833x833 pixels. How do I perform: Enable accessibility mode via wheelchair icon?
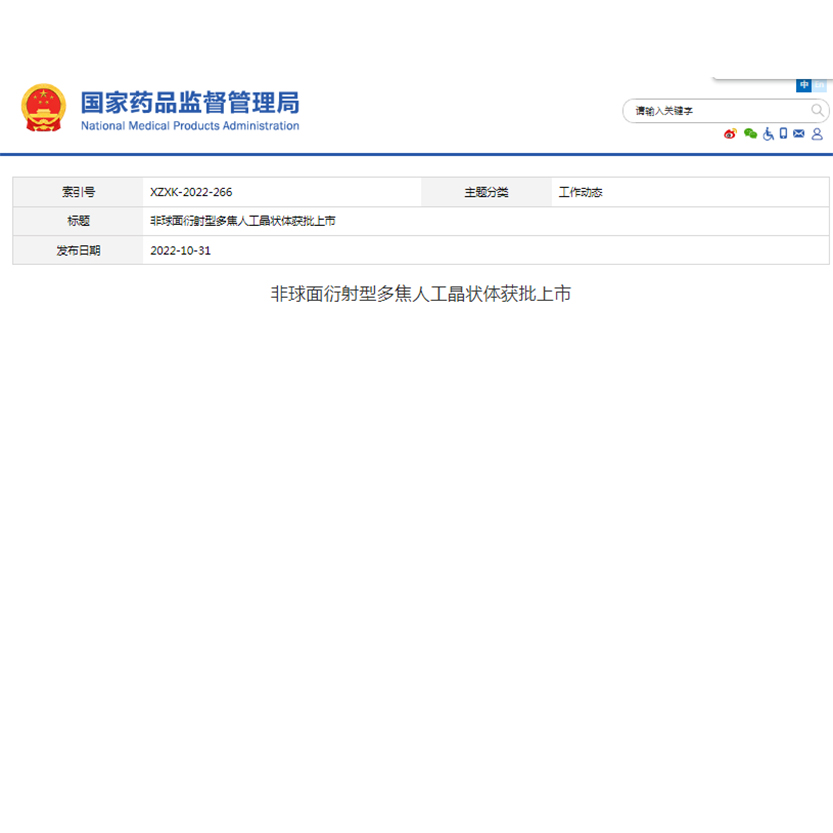[x=768, y=134]
